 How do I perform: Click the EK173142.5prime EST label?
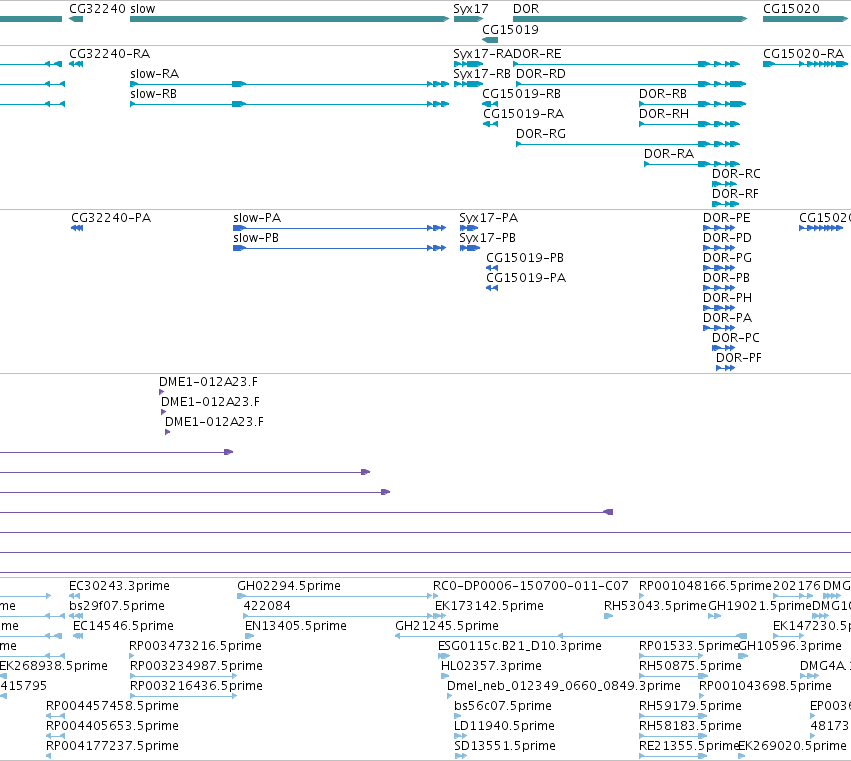(x=489, y=606)
